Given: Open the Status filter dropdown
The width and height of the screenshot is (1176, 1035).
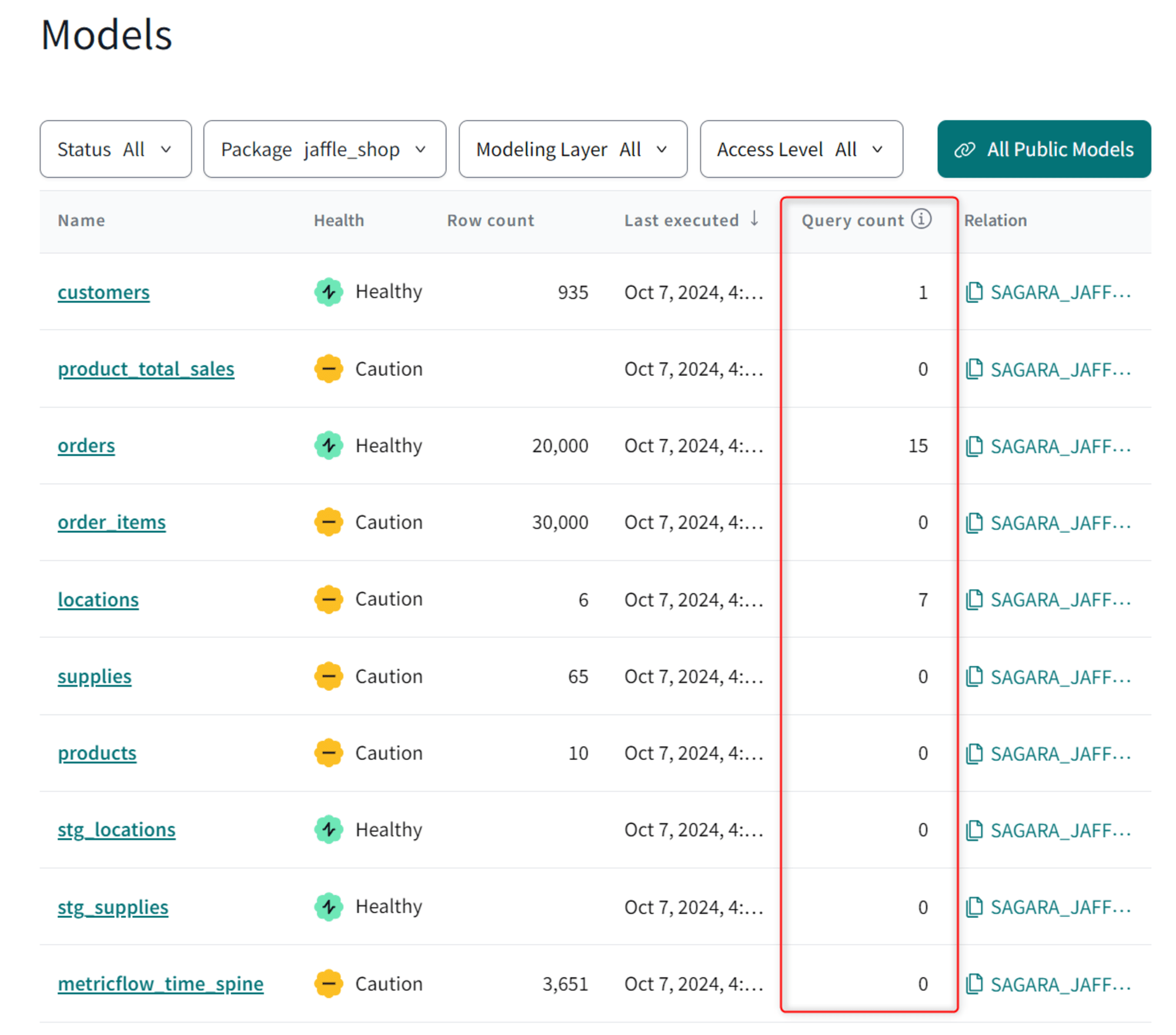Looking at the screenshot, I should [x=116, y=149].
